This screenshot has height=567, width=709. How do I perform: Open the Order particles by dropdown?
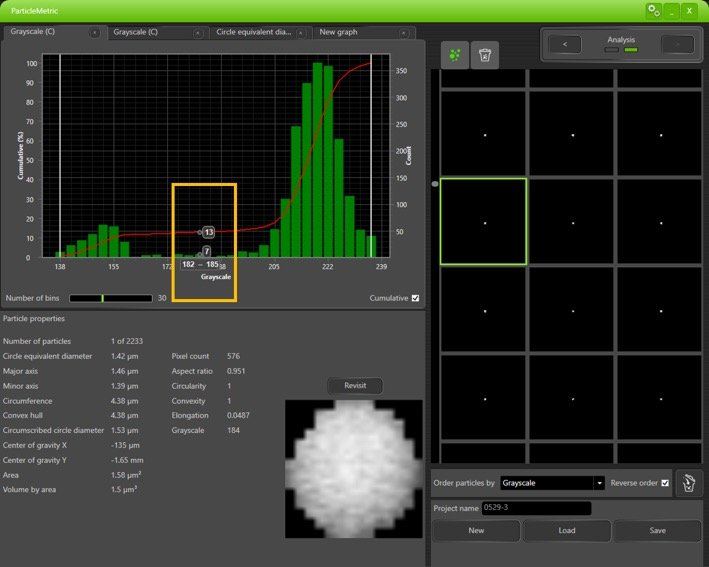pos(553,483)
